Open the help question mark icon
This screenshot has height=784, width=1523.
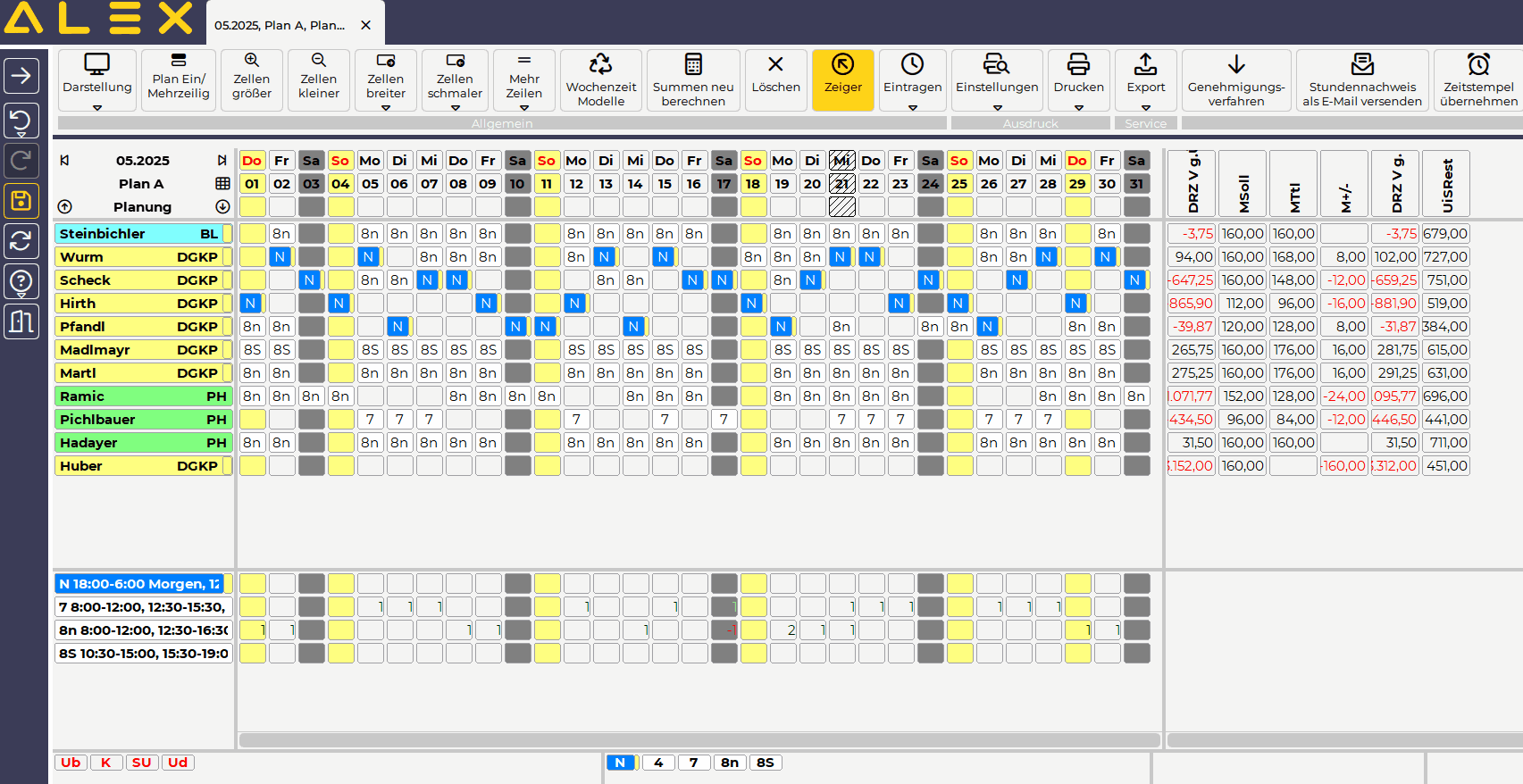coord(21,281)
